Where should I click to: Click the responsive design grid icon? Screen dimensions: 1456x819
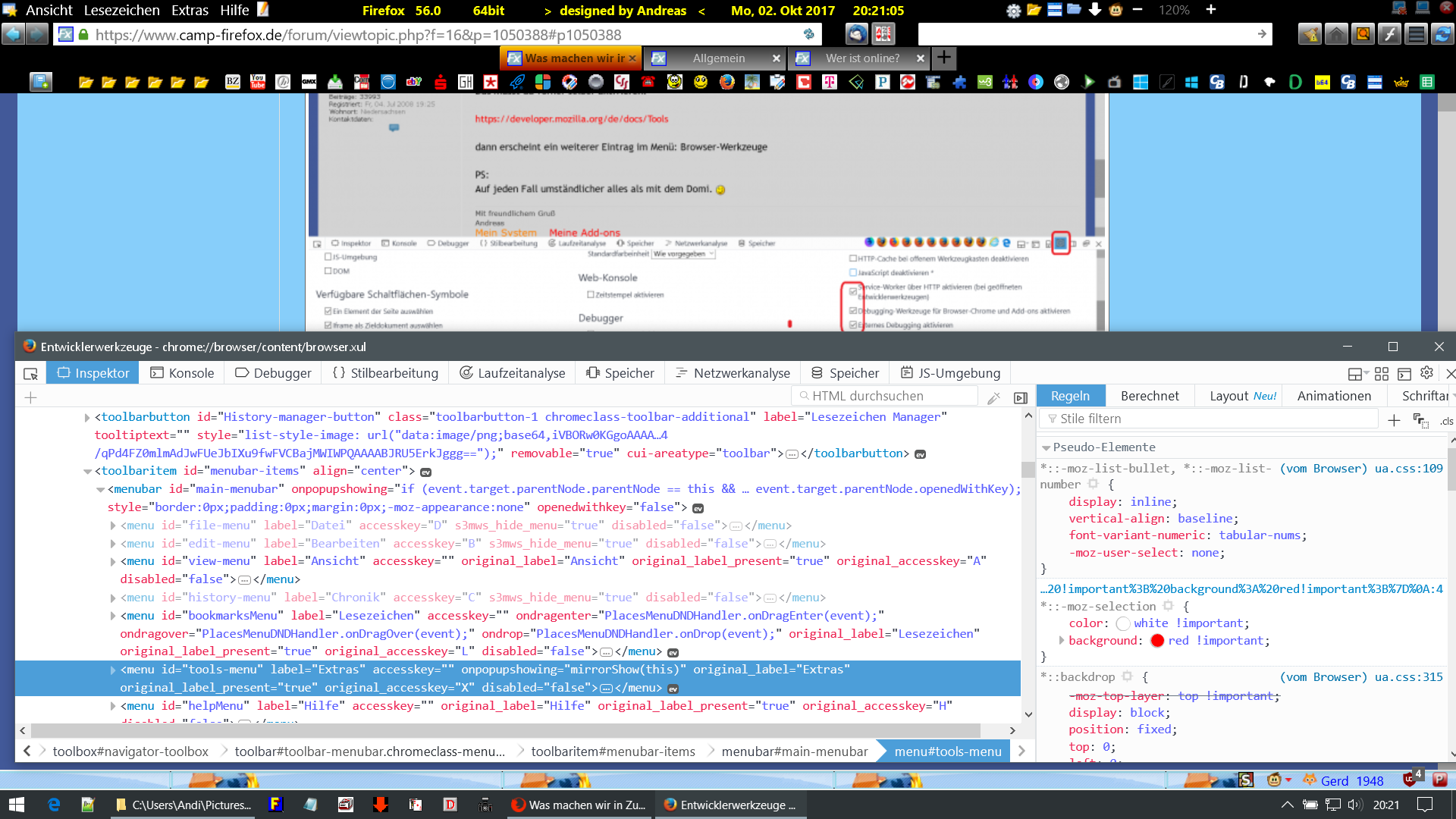1382,374
